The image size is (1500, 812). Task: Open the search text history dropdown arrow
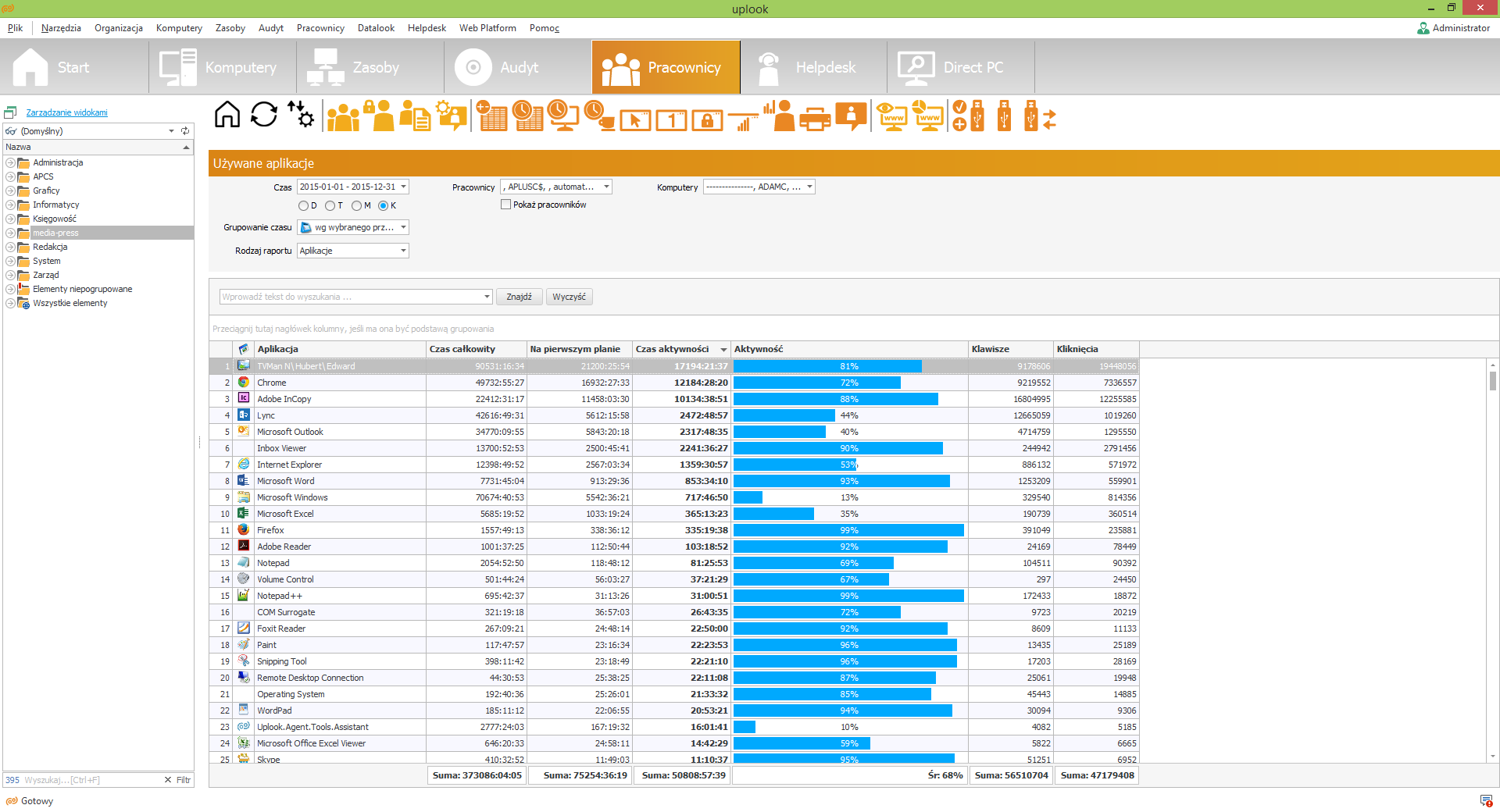tap(487, 297)
